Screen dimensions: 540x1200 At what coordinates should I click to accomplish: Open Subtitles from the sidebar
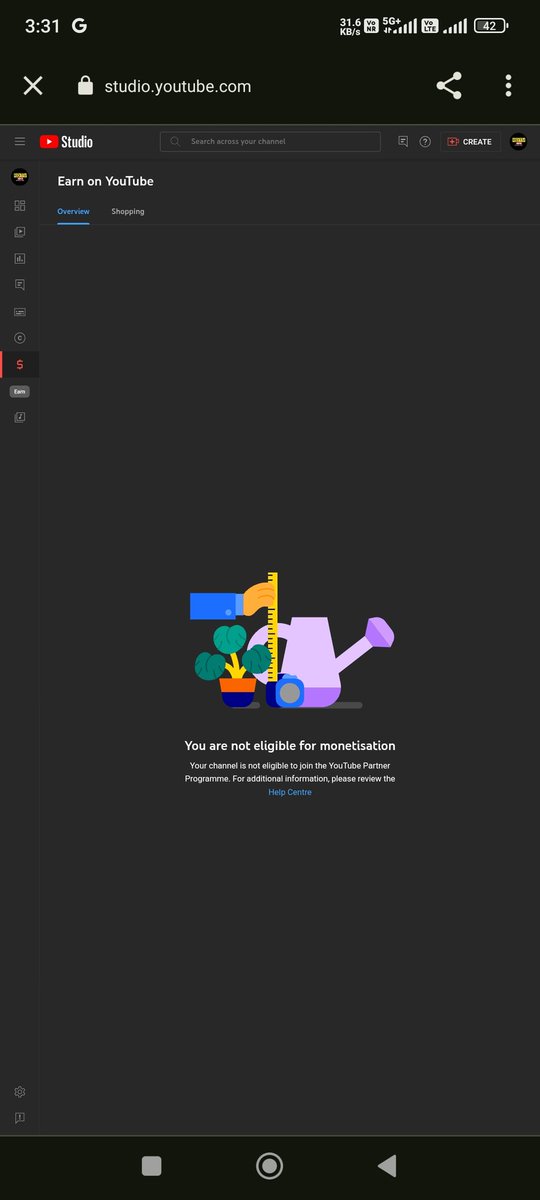tap(19, 312)
